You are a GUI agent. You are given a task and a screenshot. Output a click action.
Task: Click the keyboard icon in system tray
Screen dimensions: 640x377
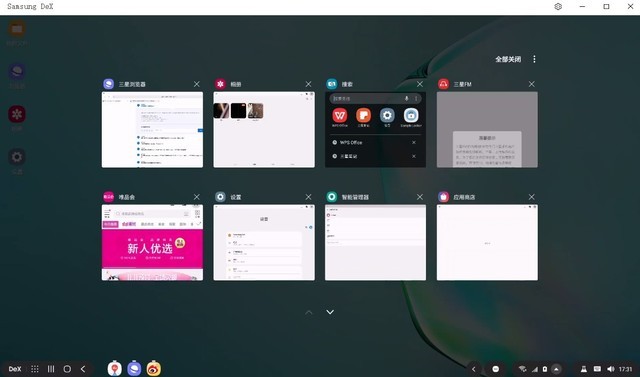(598, 369)
